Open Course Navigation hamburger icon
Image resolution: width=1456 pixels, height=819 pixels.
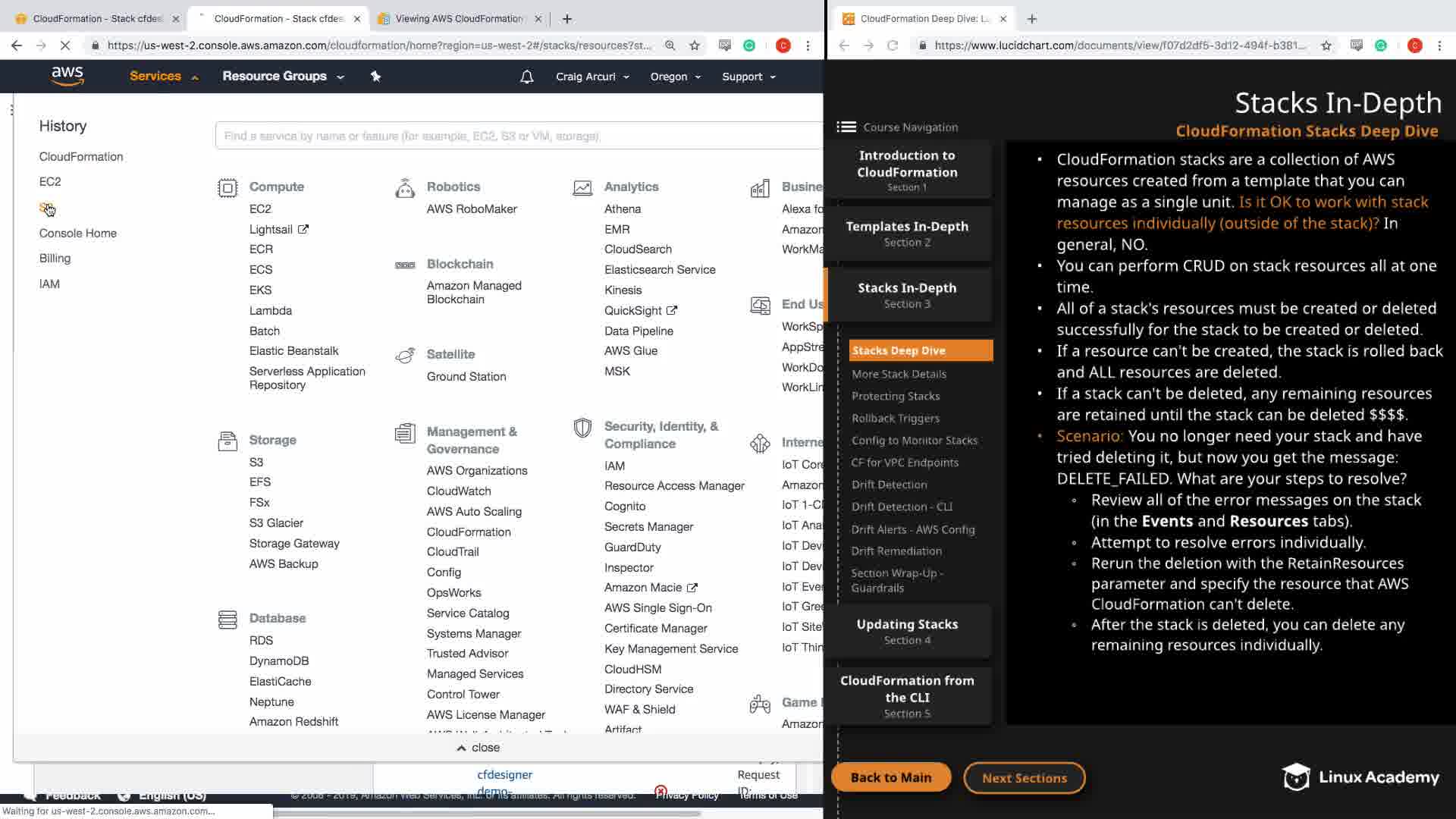[846, 127]
